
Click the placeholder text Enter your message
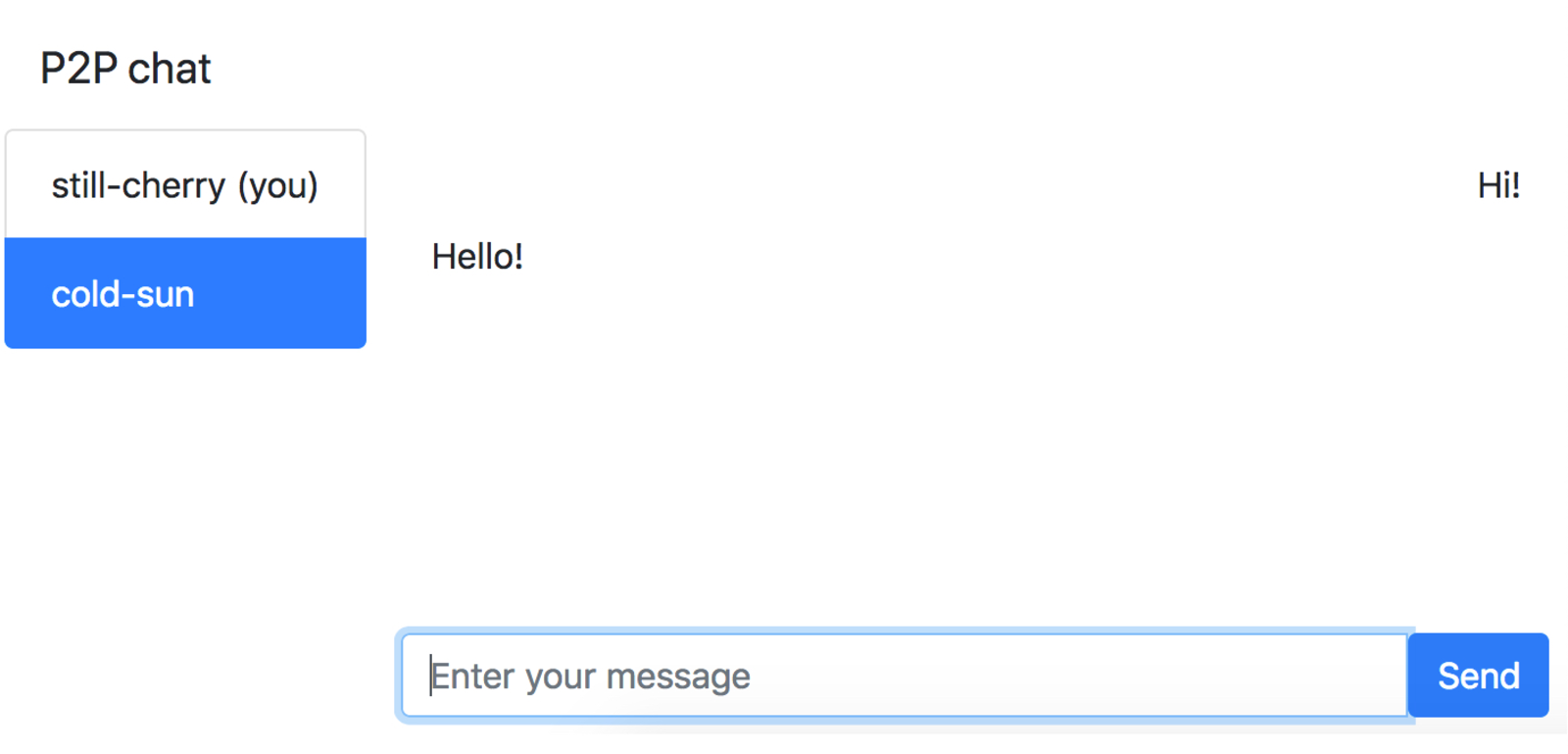[x=589, y=676]
